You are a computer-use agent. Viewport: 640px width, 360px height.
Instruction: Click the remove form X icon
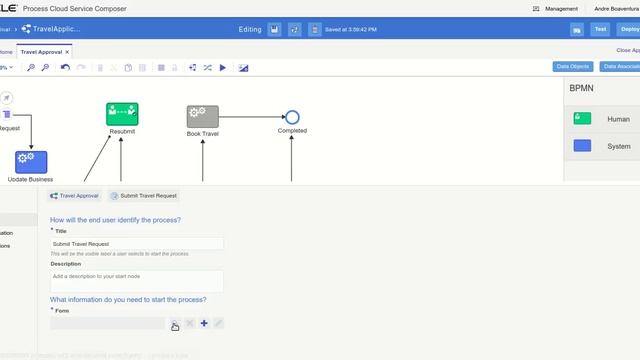(x=189, y=323)
